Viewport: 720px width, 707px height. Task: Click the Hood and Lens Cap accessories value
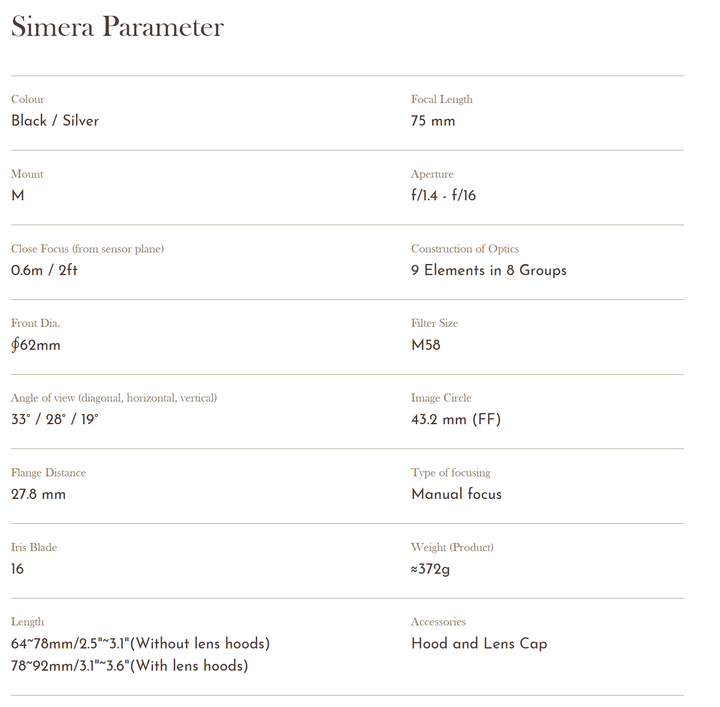pyautogui.click(x=479, y=644)
